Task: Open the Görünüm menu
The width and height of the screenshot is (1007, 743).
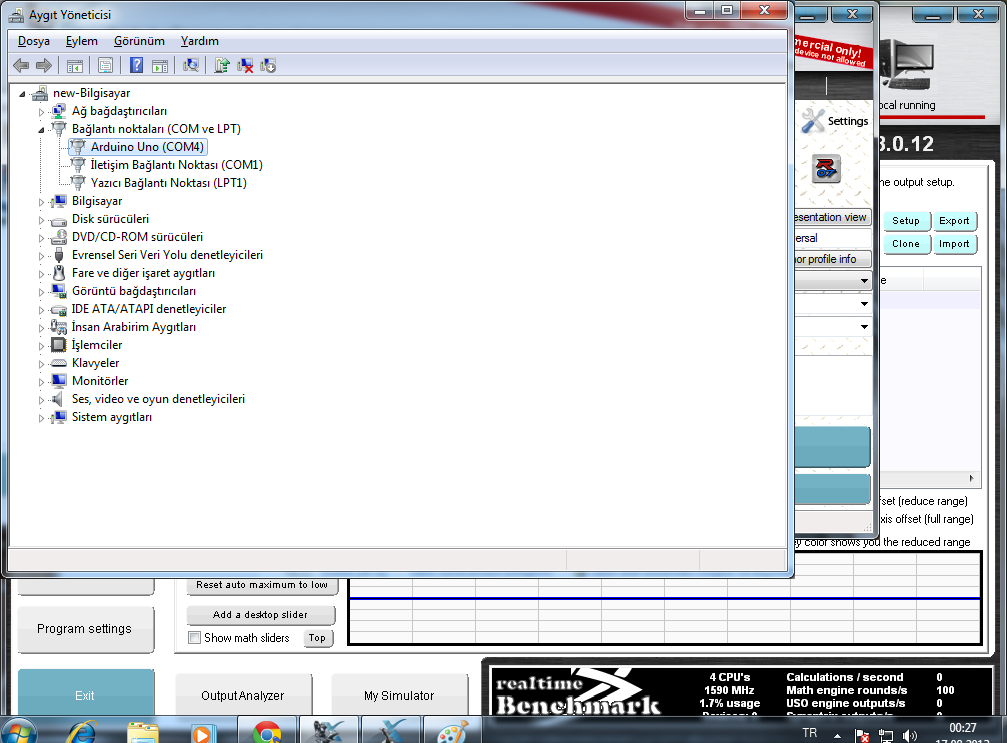Action: (x=139, y=41)
